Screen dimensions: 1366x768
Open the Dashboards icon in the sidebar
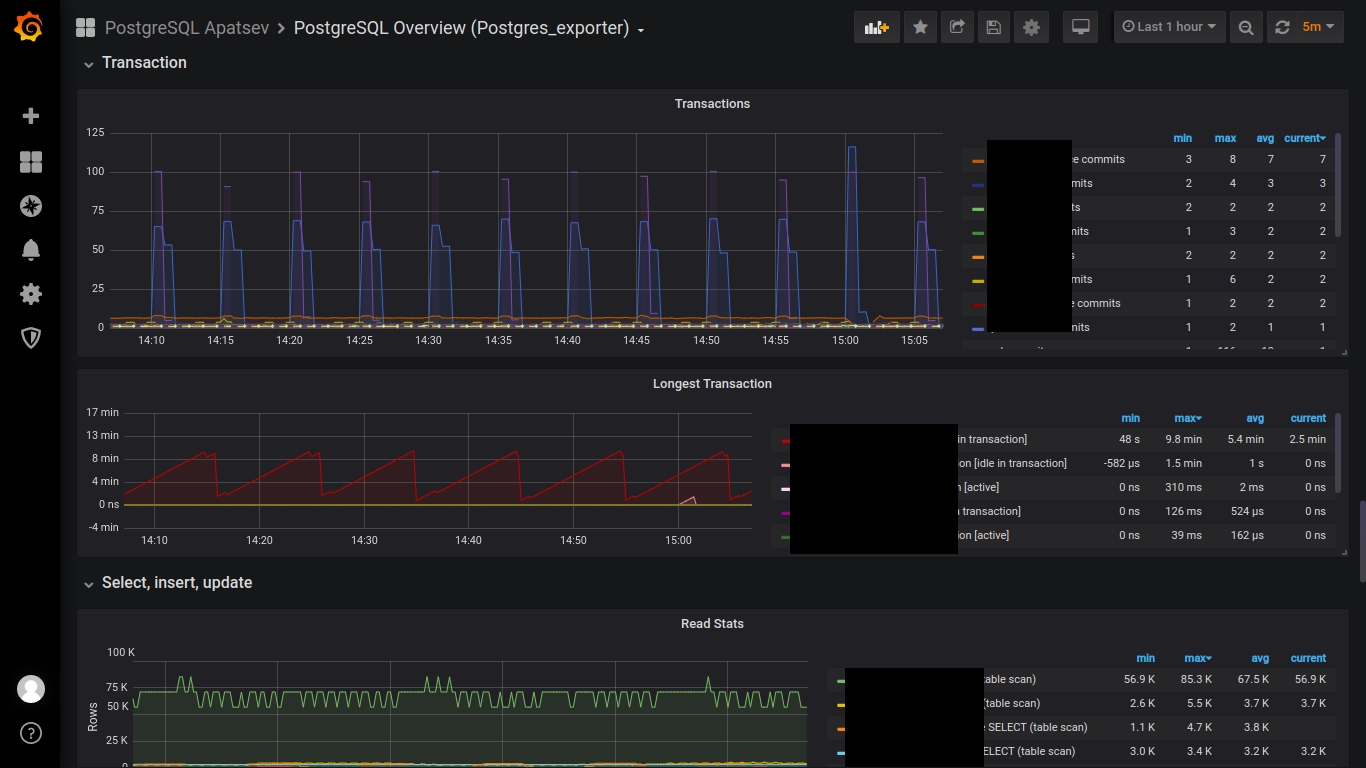pyautogui.click(x=31, y=162)
